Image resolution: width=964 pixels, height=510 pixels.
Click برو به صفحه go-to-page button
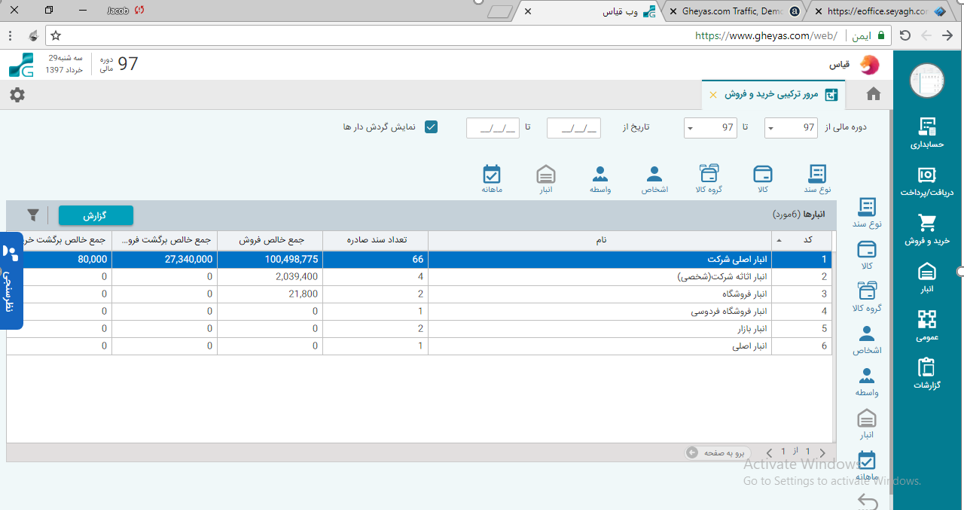pos(718,452)
